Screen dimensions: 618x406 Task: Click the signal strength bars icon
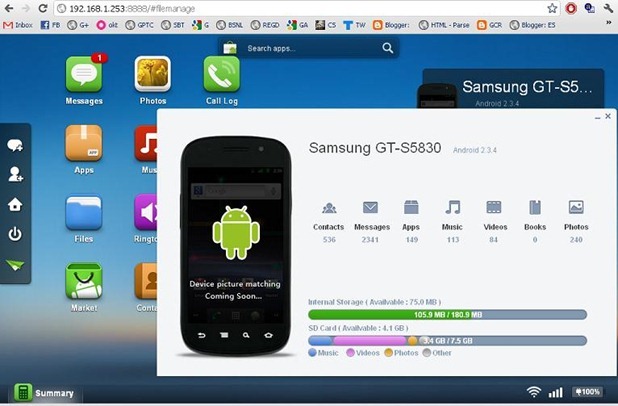[556, 392]
